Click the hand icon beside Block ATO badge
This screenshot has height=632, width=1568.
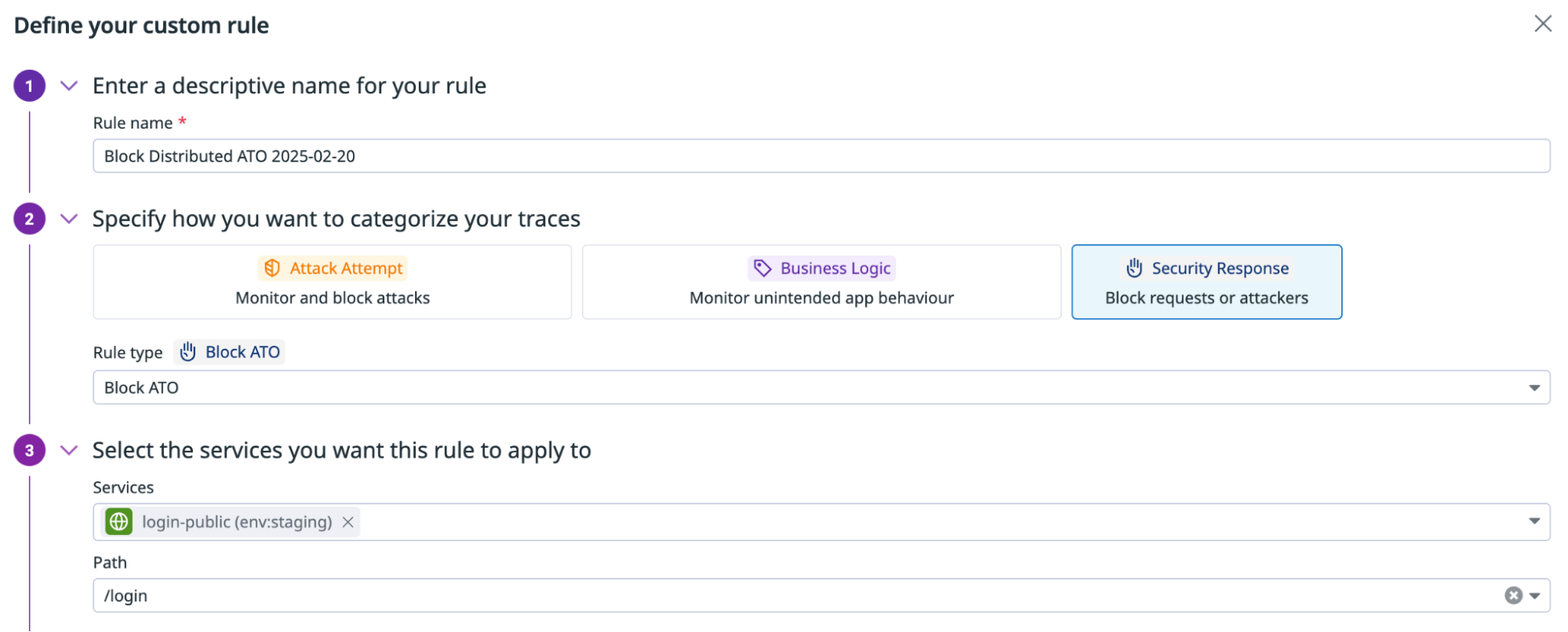(187, 352)
